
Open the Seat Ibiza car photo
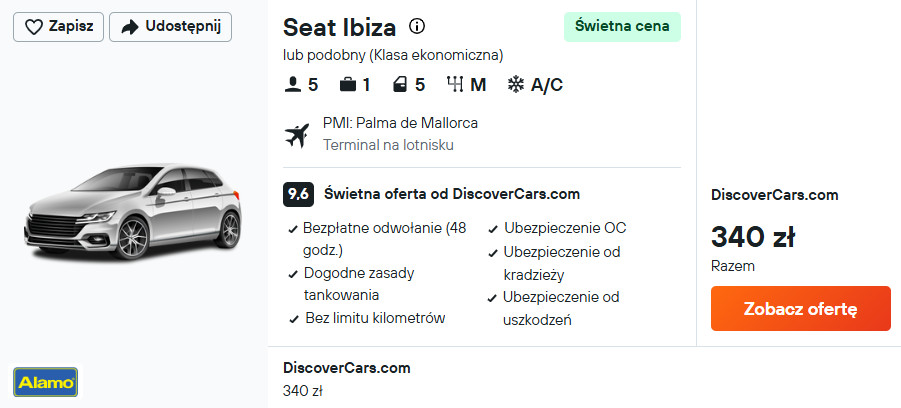coord(133,212)
